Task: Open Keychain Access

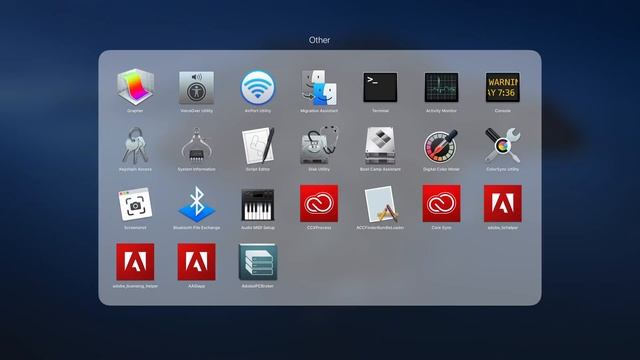Action: point(135,146)
